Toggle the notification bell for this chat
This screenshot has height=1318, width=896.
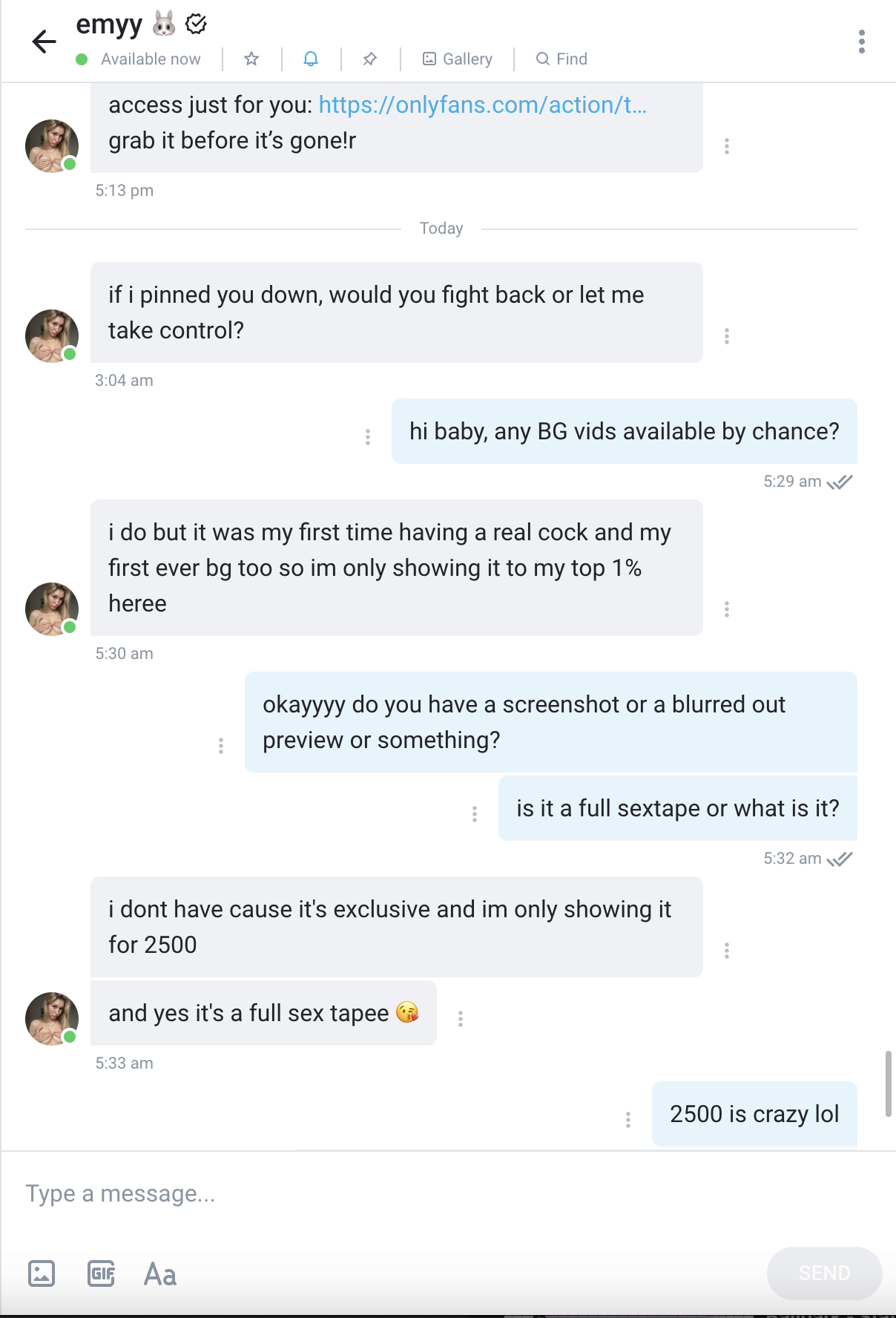point(311,59)
